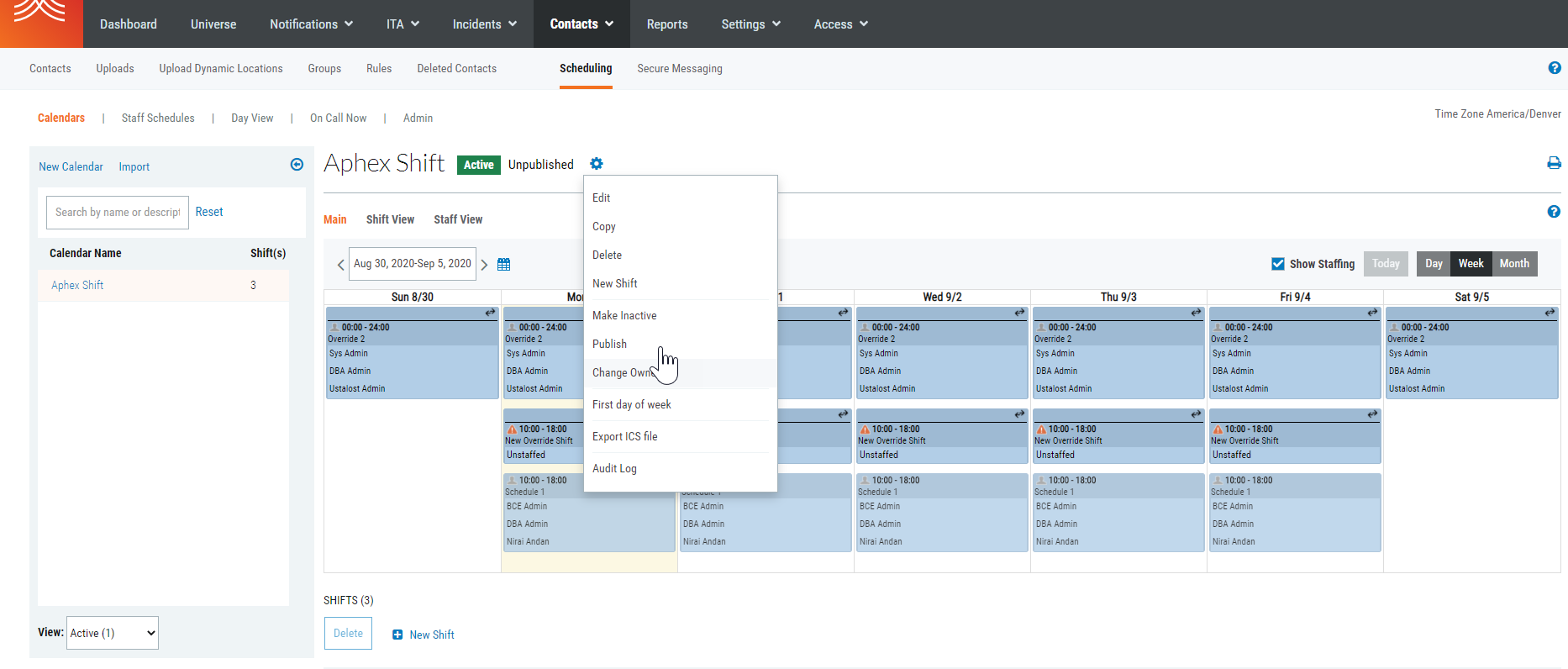Select Publish from the context menu
Screen dimensions: 1568x669
coord(609,344)
